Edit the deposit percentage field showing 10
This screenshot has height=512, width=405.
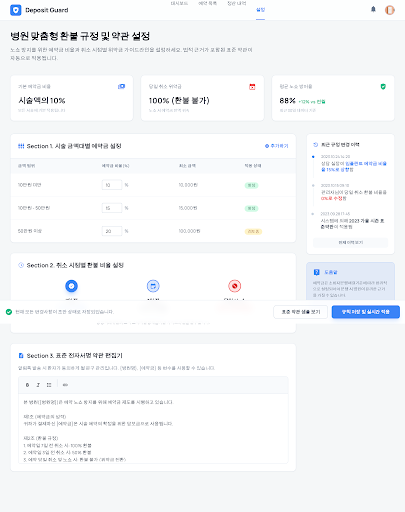112,185
